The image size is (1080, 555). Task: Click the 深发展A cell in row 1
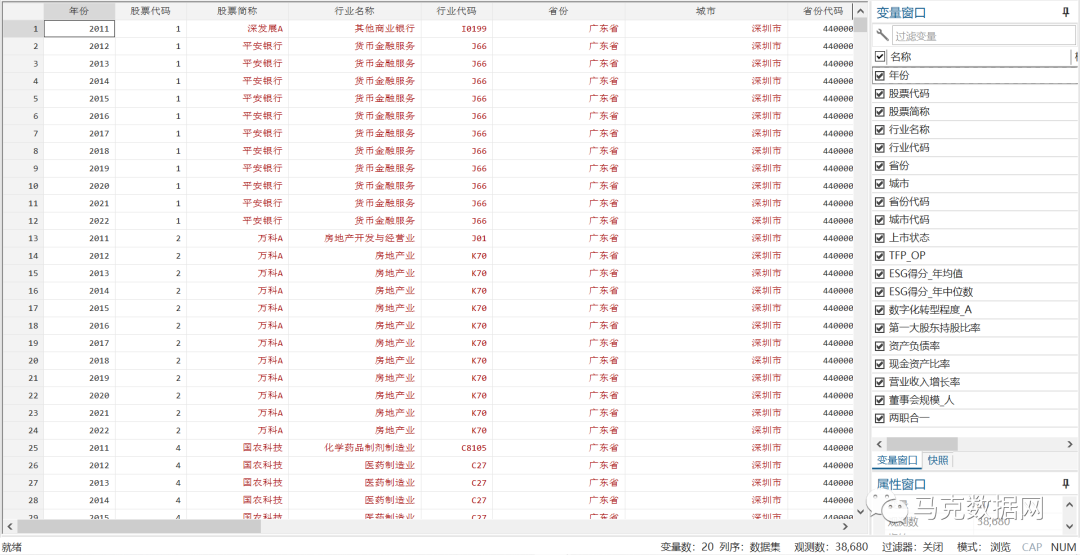point(237,28)
